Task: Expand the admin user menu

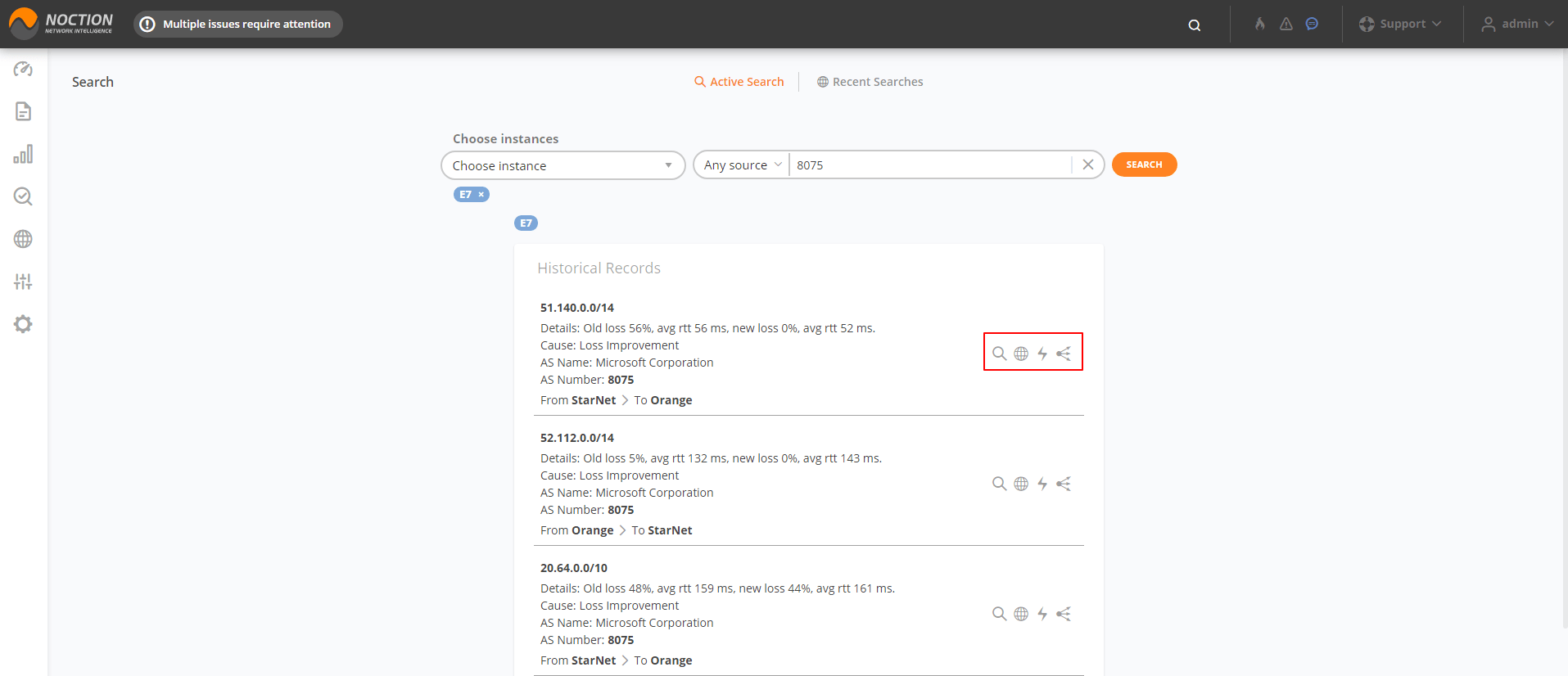Action: [x=1517, y=24]
